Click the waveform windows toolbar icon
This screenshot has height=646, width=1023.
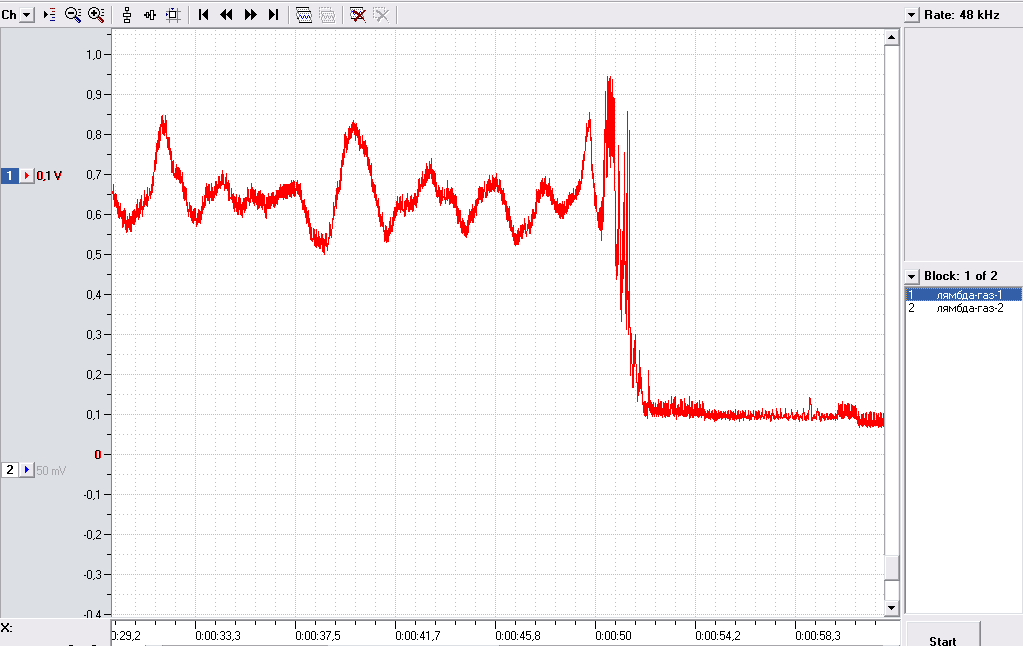coord(304,14)
